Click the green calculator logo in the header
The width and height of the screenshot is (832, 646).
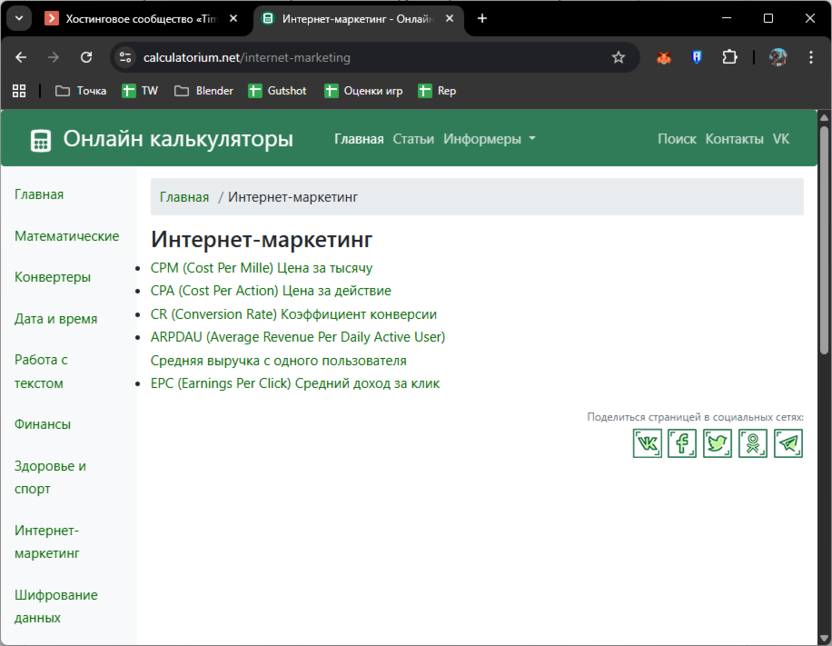[x=38, y=139]
